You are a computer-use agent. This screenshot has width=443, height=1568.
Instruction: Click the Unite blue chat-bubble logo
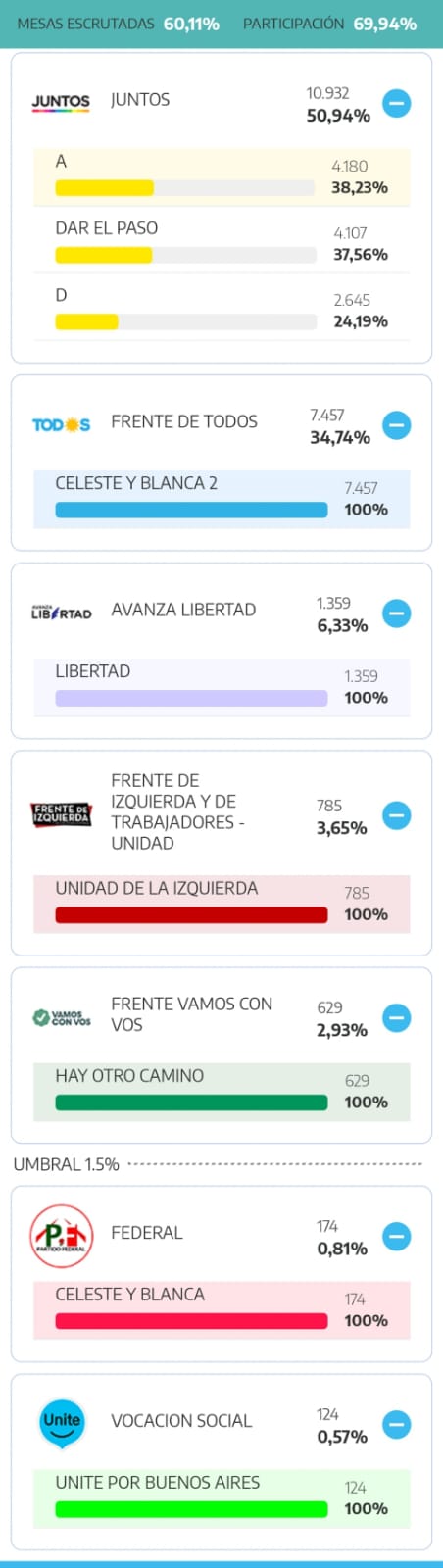(x=61, y=1423)
